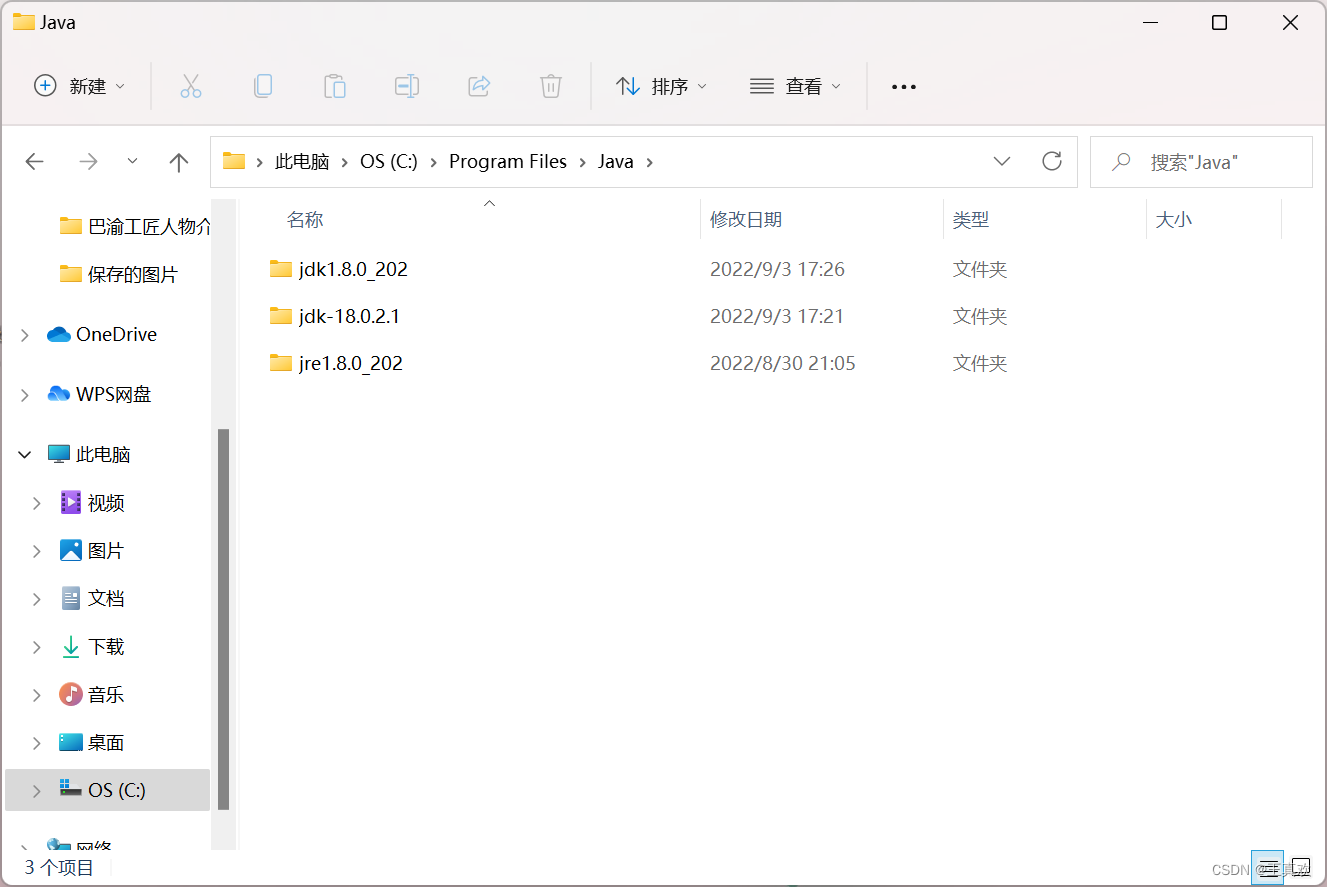The height and width of the screenshot is (887, 1327).
Task: Expand the OneDrive tree node
Action: pos(24,335)
